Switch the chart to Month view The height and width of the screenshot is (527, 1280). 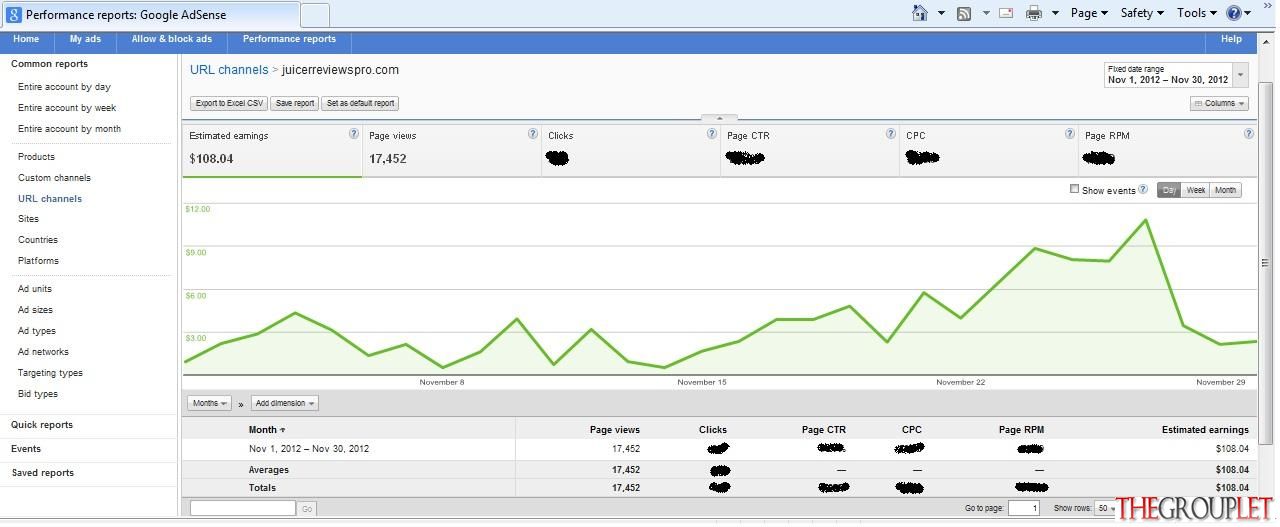[x=1225, y=190]
